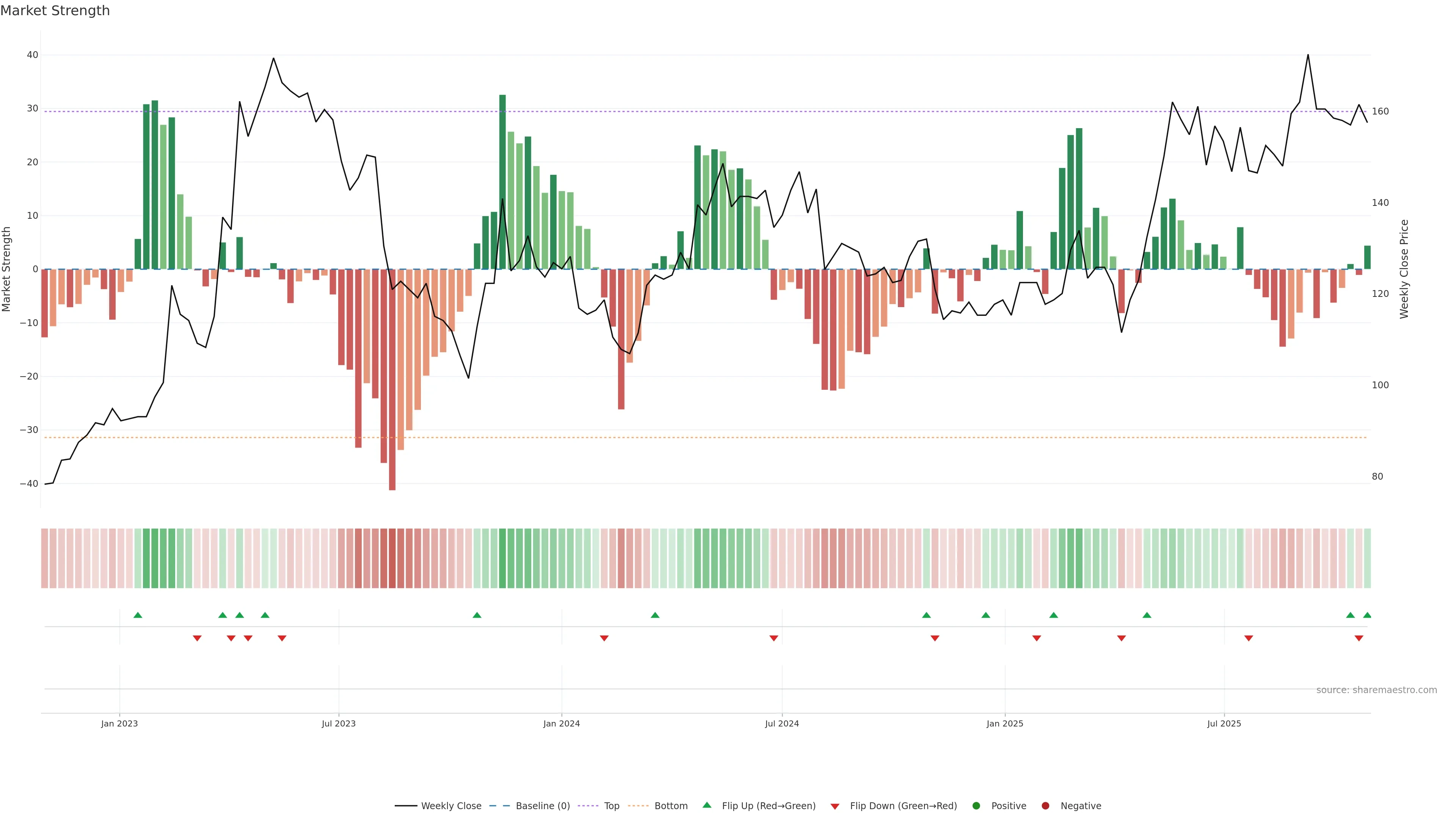Image resolution: width=1456 pixels, height=819 pixels.
Task: Click Flip Up green triangle legend icon
Action: tap(706, 805)
